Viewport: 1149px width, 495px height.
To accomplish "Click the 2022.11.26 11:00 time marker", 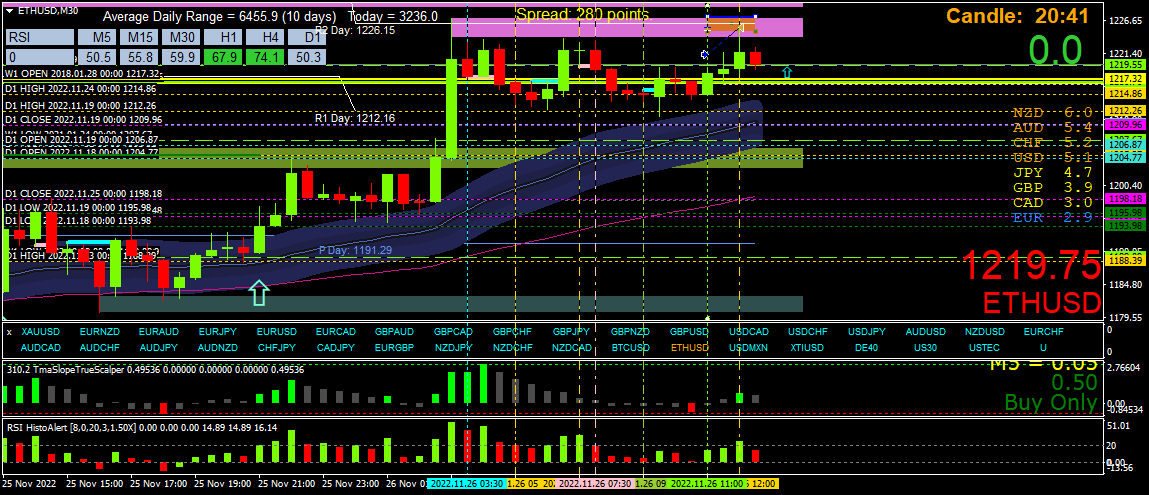I will 708,484.
